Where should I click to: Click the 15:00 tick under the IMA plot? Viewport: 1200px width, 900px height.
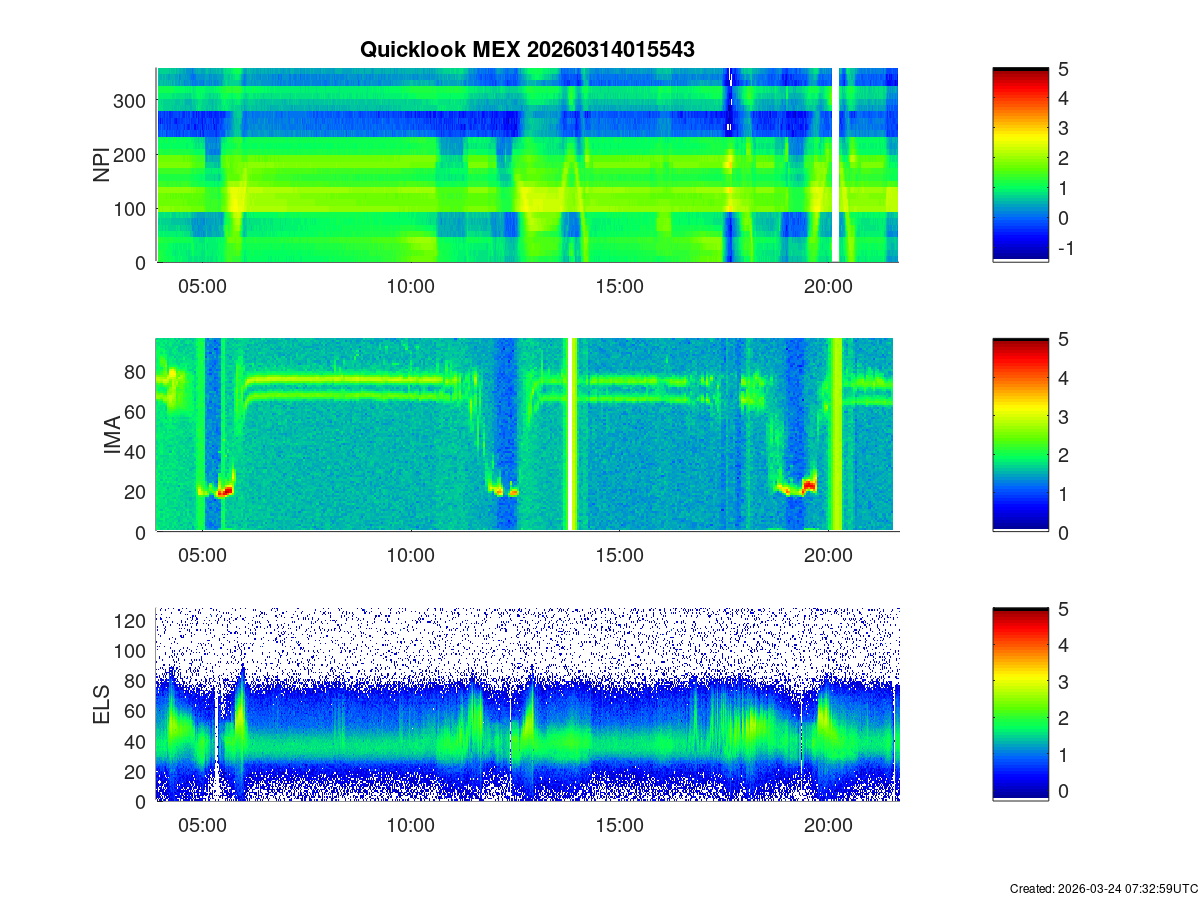click(619, 556)
